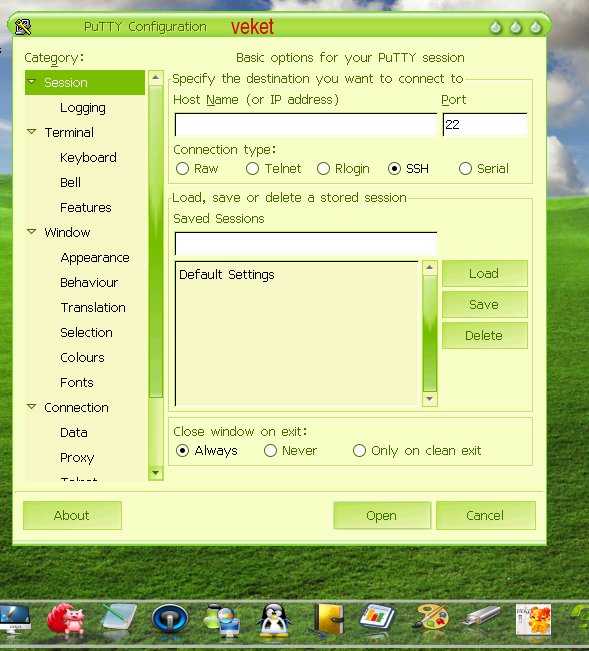Screen dimensions: 589x651
Task: Select the Raw connection type
Action: coord(182,169)
